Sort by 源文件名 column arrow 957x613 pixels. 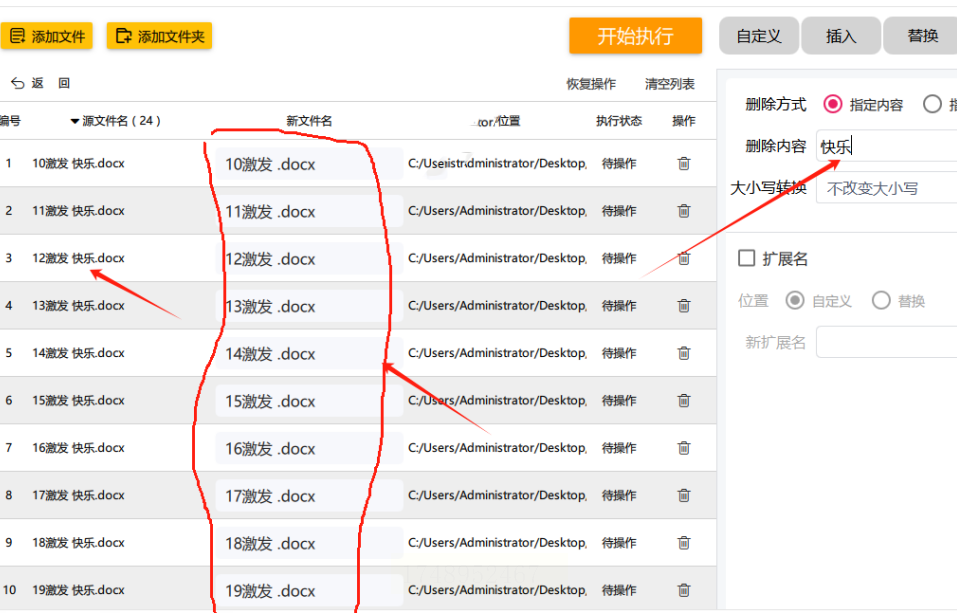tap(74, 121)
